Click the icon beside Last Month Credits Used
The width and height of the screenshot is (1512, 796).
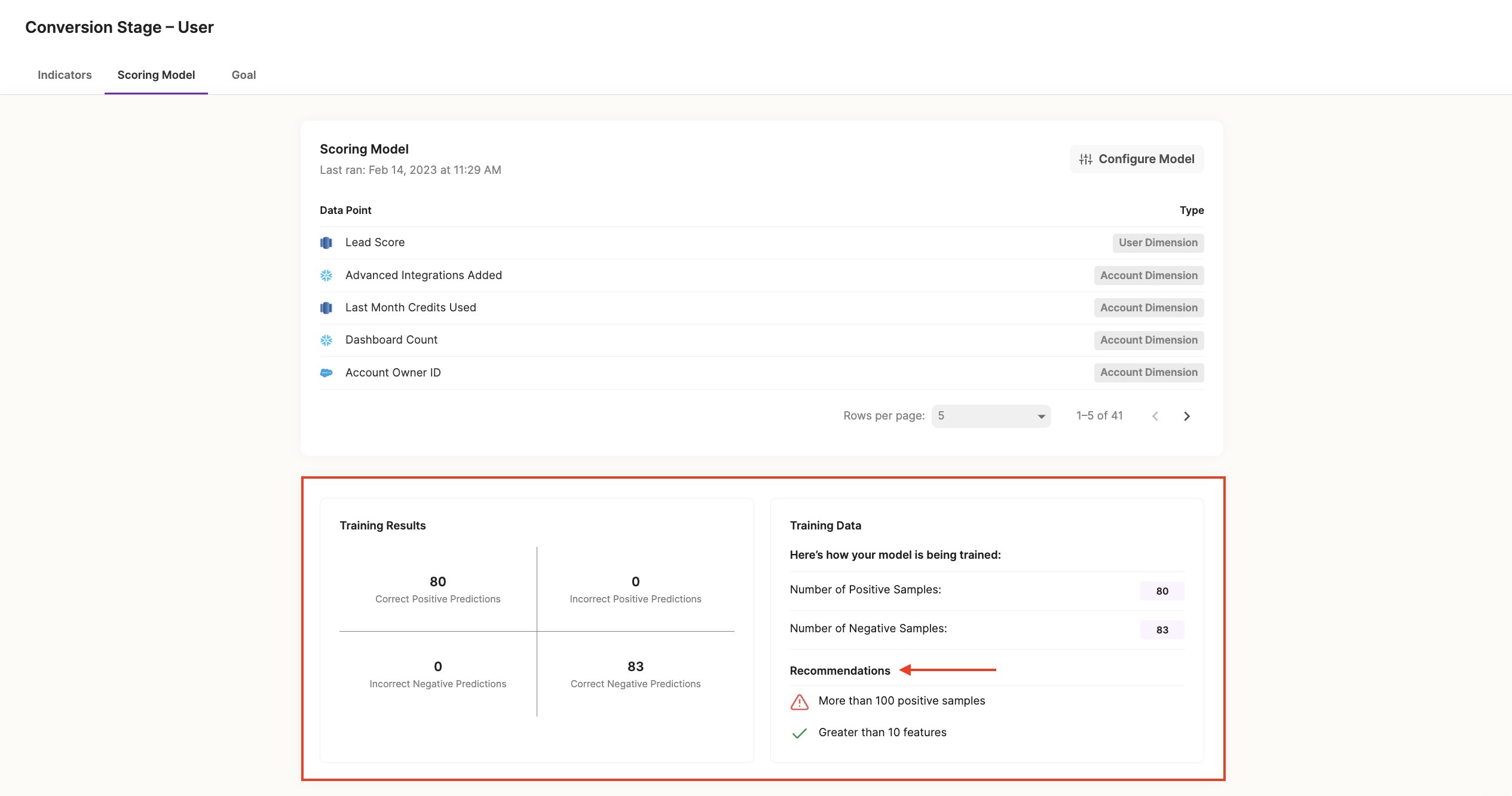click(x=326, y=308)
